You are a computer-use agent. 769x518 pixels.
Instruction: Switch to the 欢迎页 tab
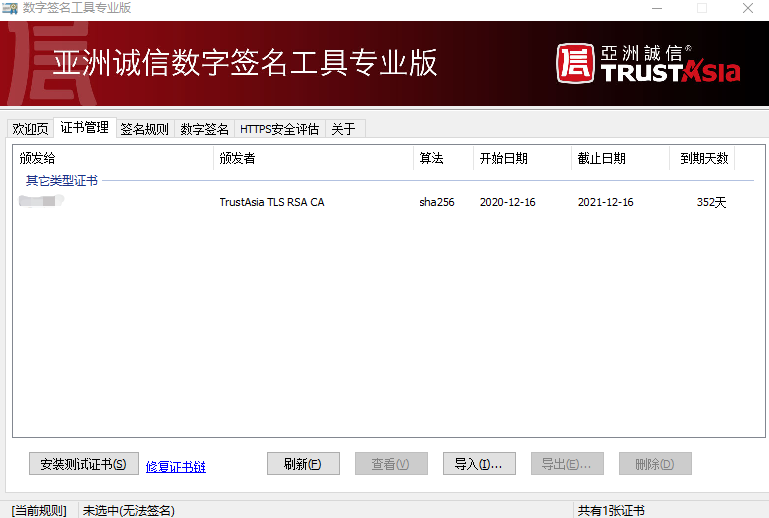click(x=30, y=129)
